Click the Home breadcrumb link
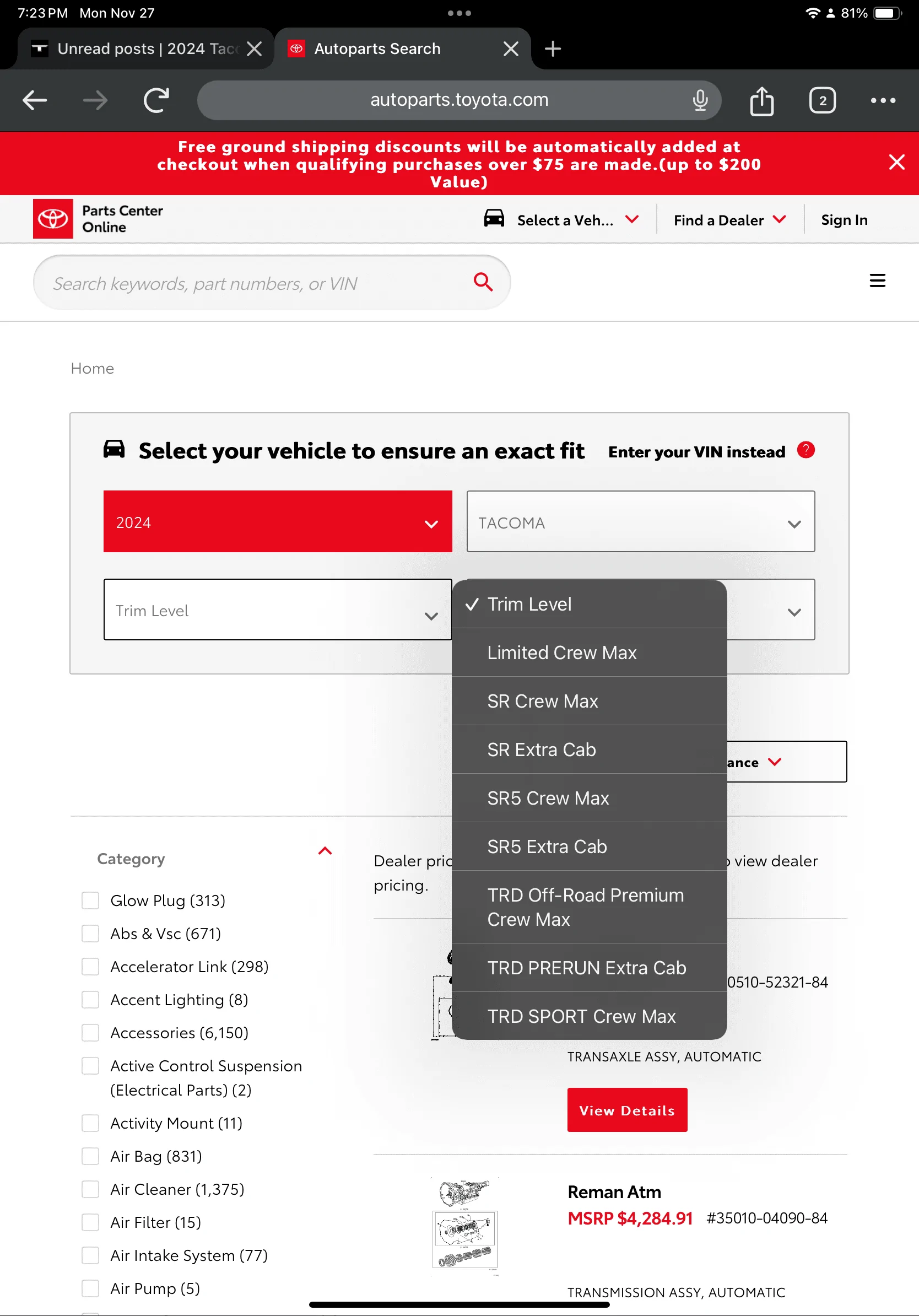Viewport: 919px width, 1316px height. (92, 368)
